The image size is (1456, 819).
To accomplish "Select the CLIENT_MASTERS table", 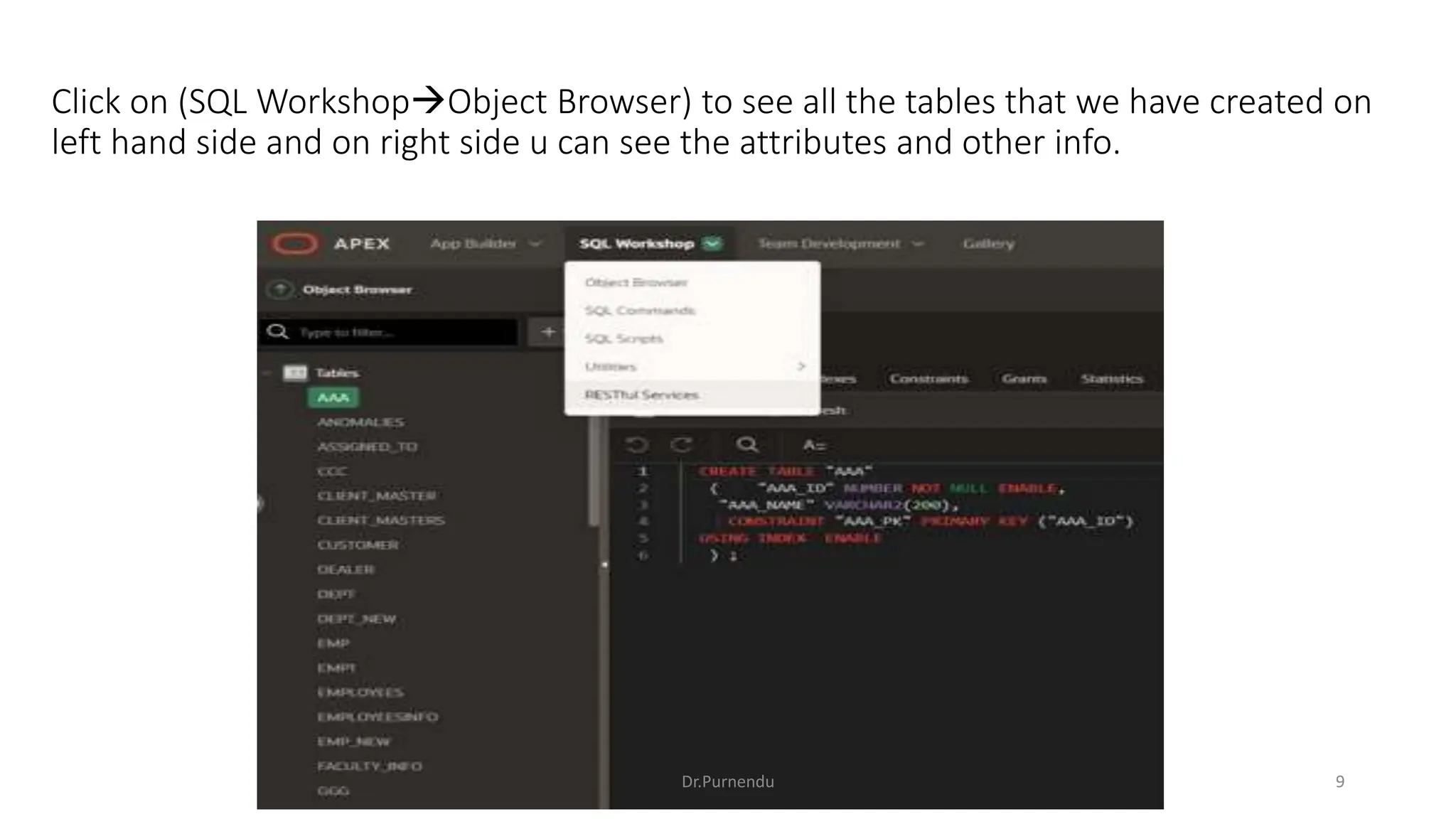I will tap(380, 520).
